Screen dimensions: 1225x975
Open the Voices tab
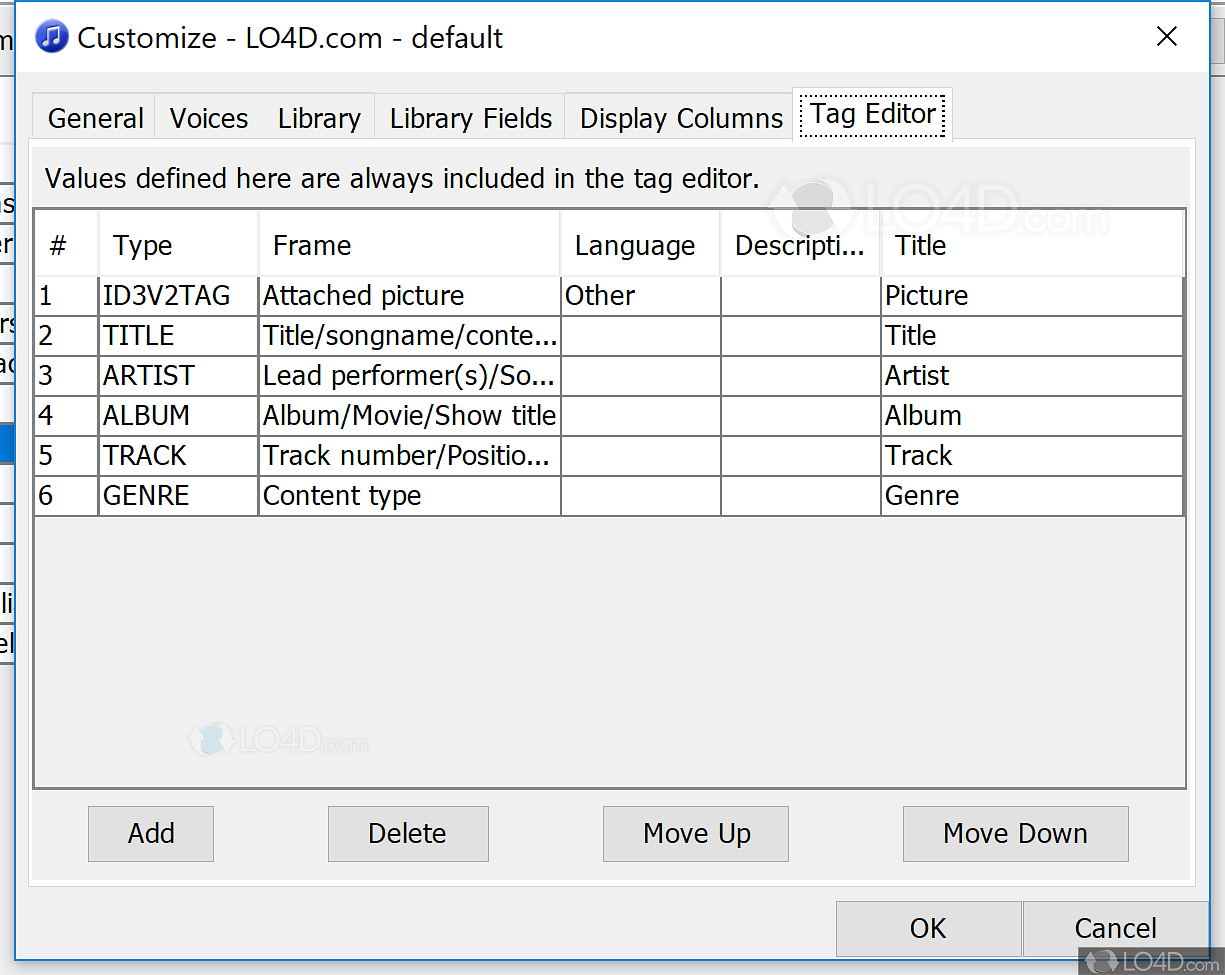point(209,118)
